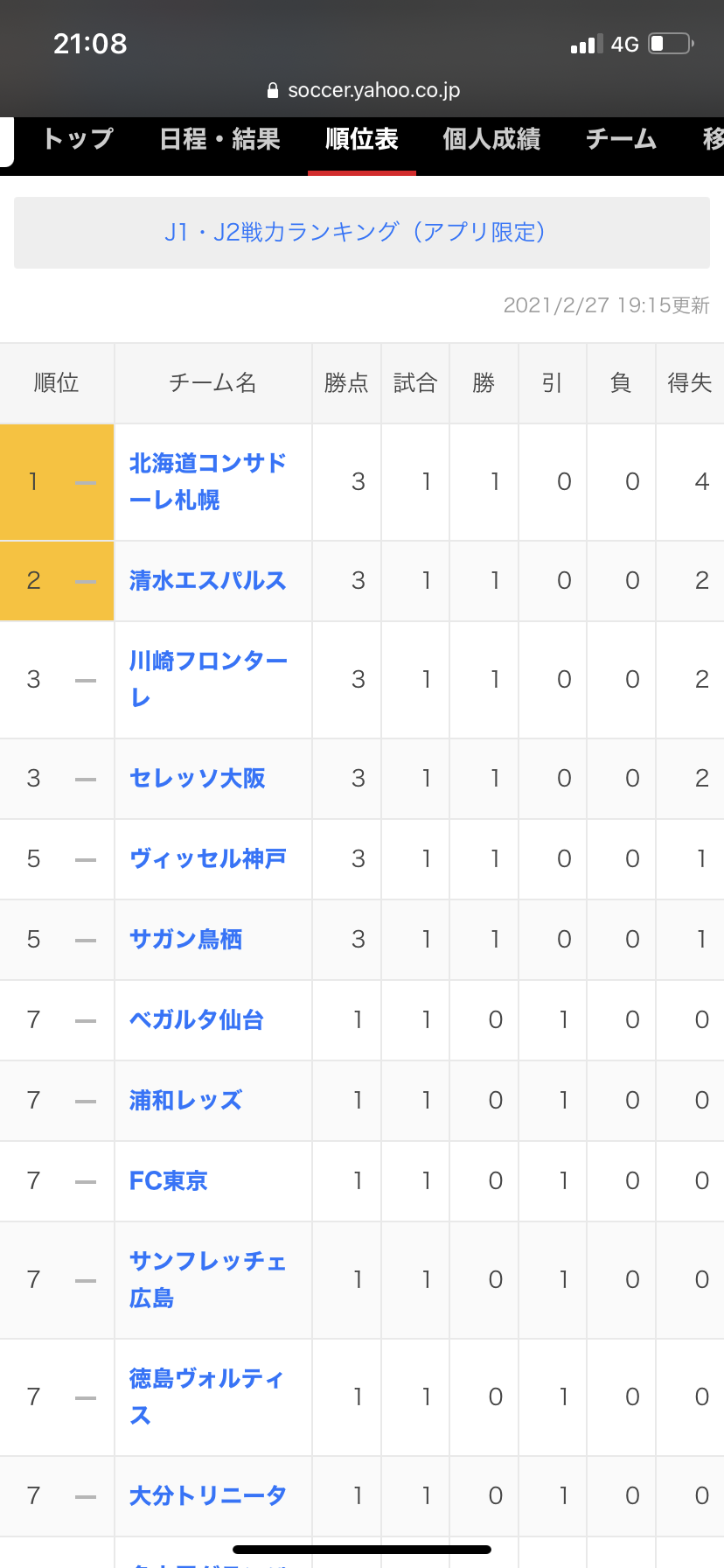
Task: Select サガン鳥栖 in the standings
Action: tap(185, 940)
